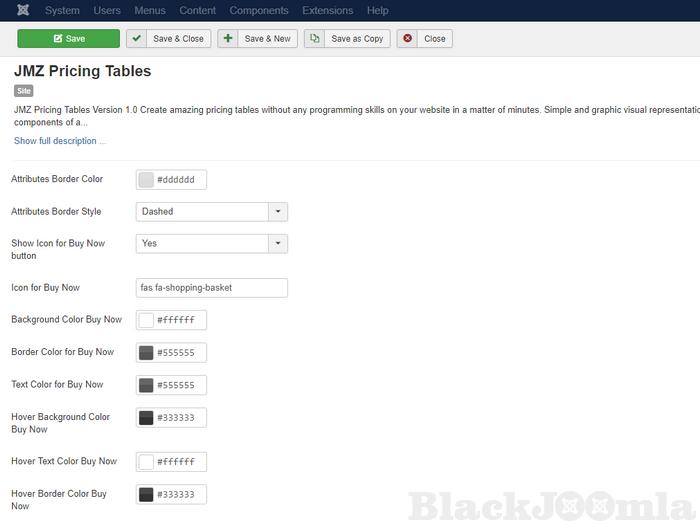
Task: Click the Icon for Buy Now text field
Action: pyautogui.click(x=211, y=288)
